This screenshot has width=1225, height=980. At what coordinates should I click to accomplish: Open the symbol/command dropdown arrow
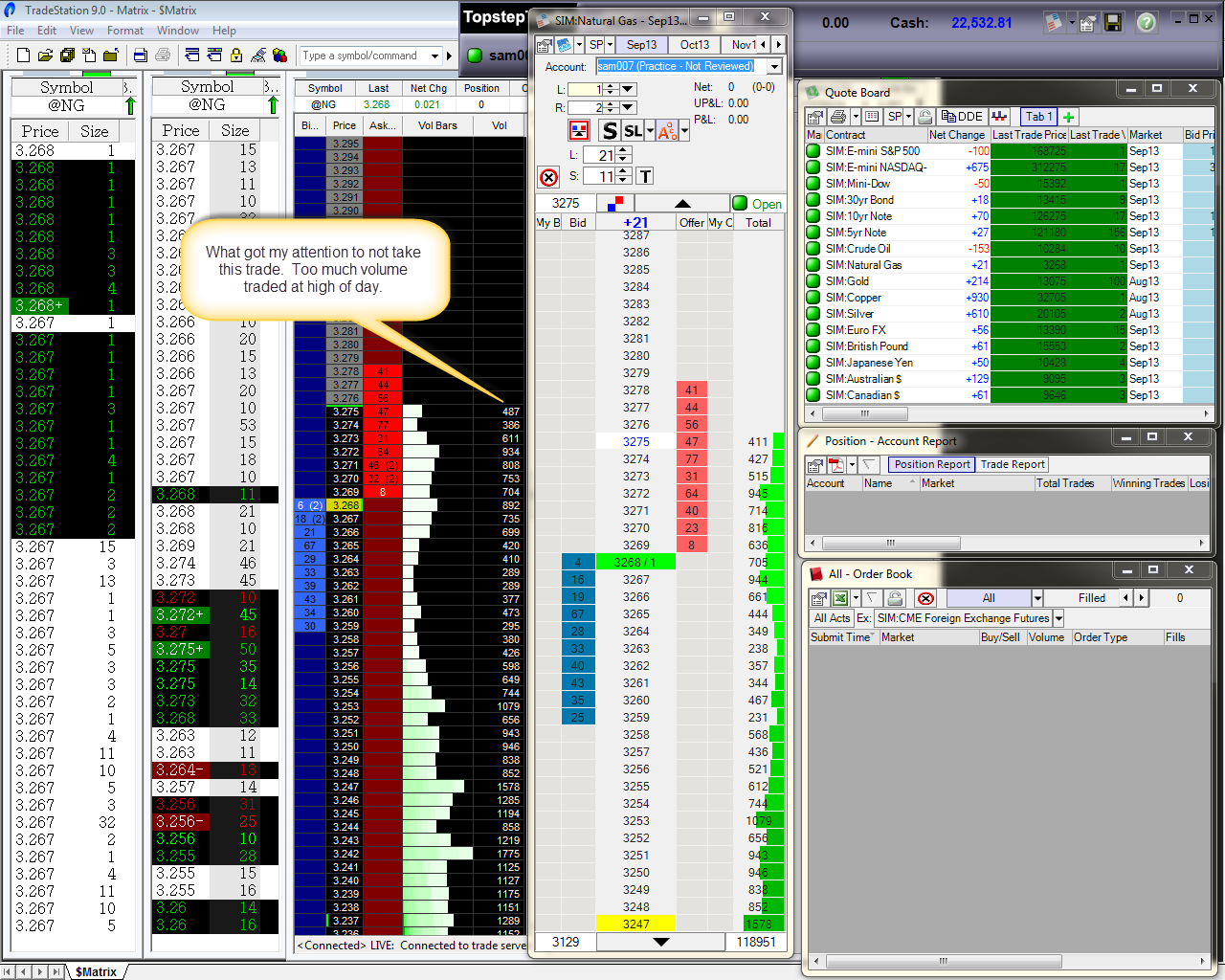[x=434, y=56]
